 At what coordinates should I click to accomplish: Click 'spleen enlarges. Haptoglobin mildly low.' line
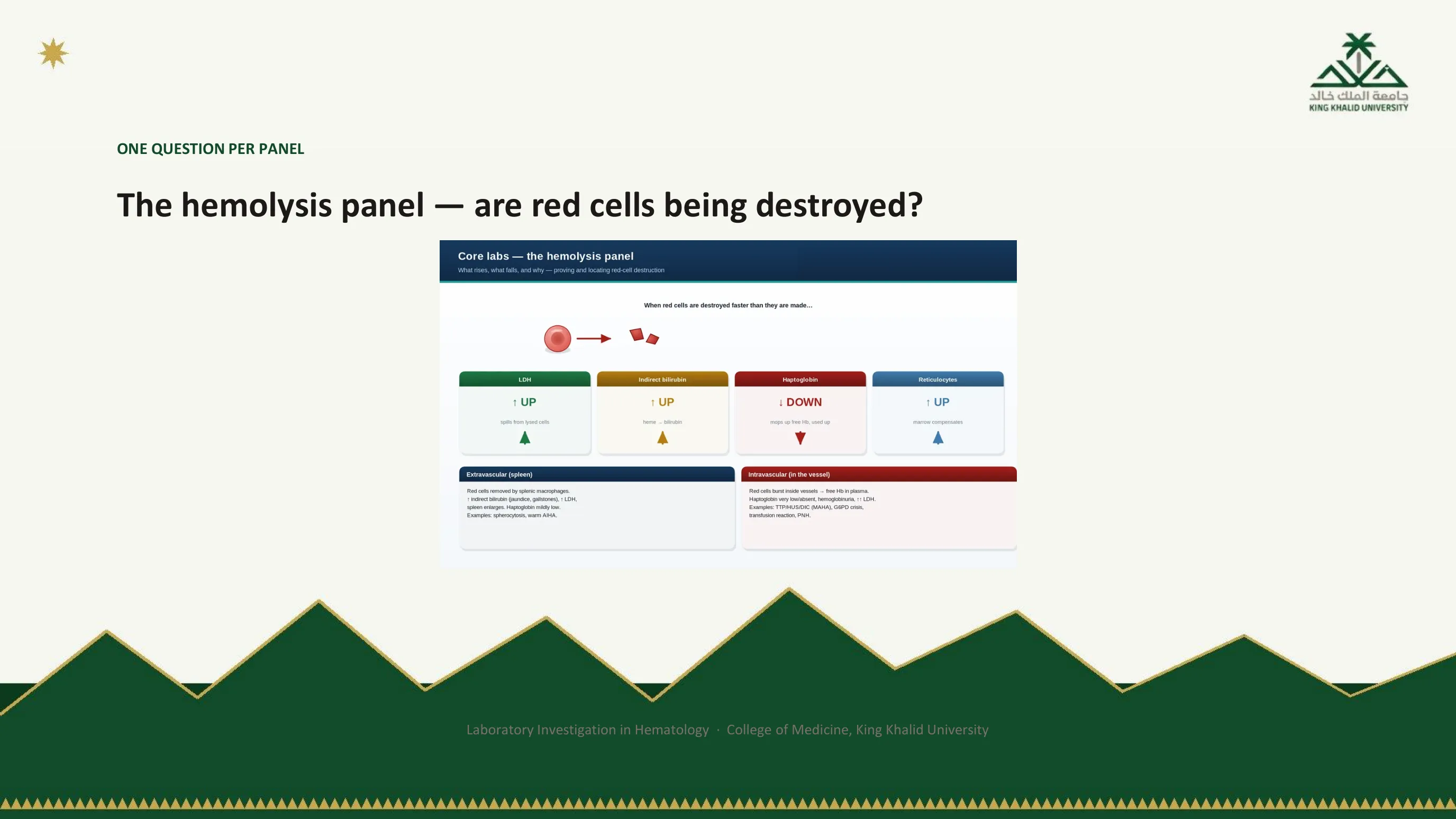pos(513,507)
